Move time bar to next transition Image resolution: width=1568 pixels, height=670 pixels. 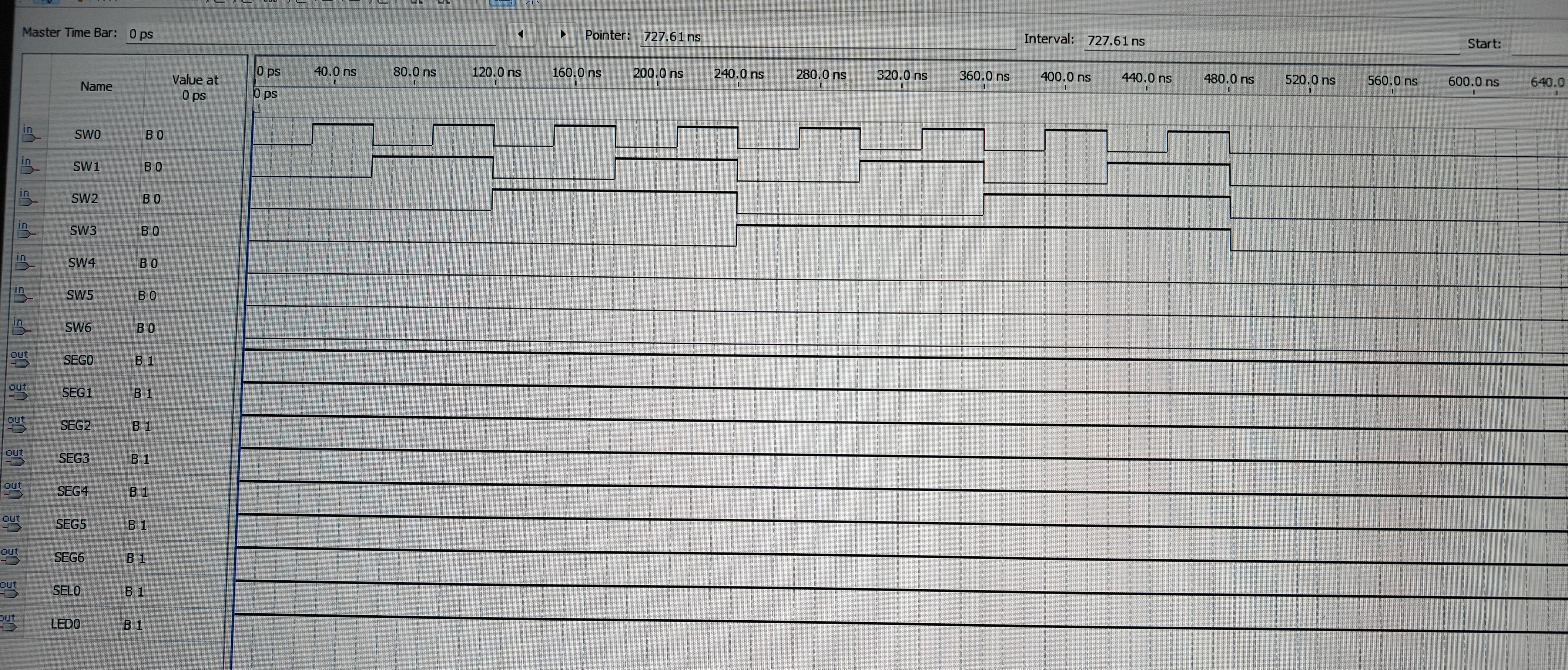point(562,35)
